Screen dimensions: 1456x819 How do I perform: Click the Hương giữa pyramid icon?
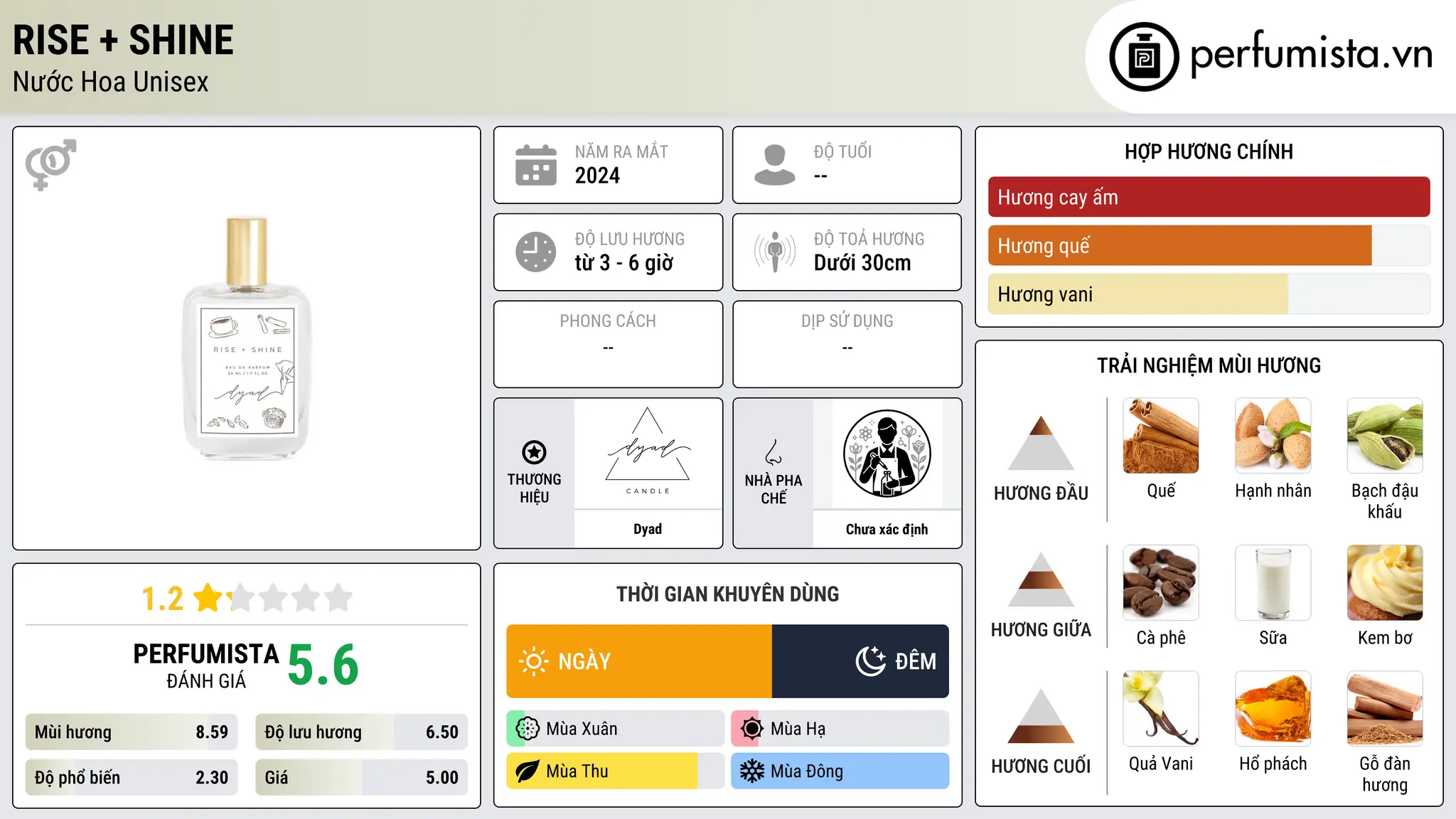click(1041, 580)
